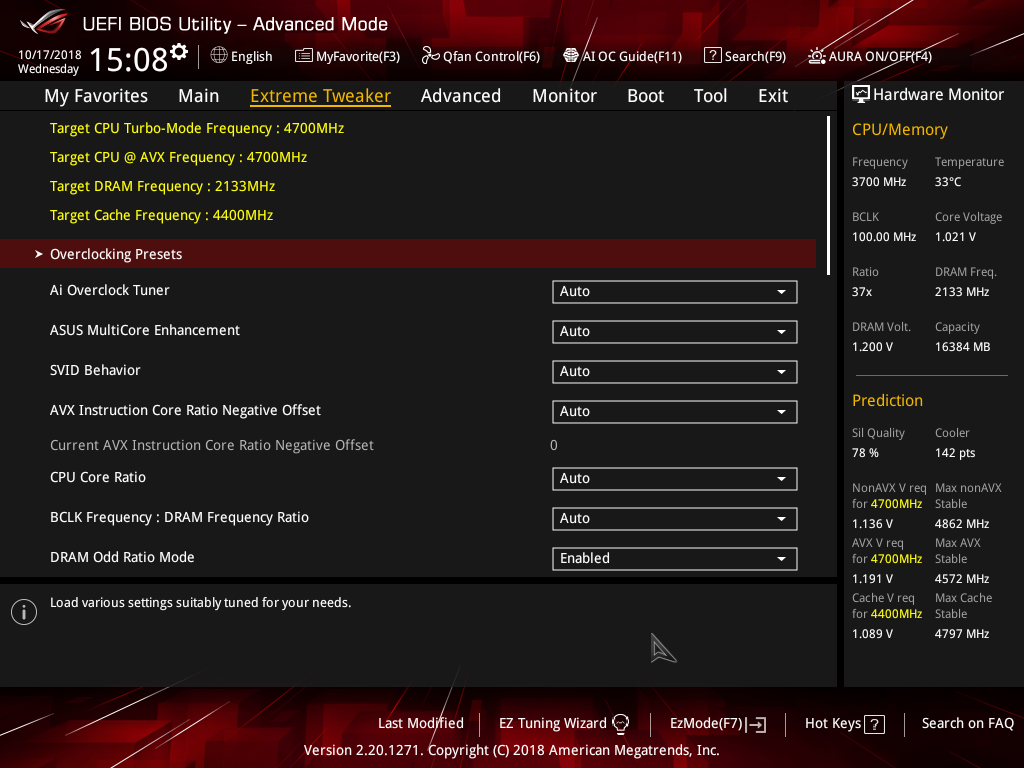Open the Overclocking Presets entry

pyautogui.click(x=115, y=253)
